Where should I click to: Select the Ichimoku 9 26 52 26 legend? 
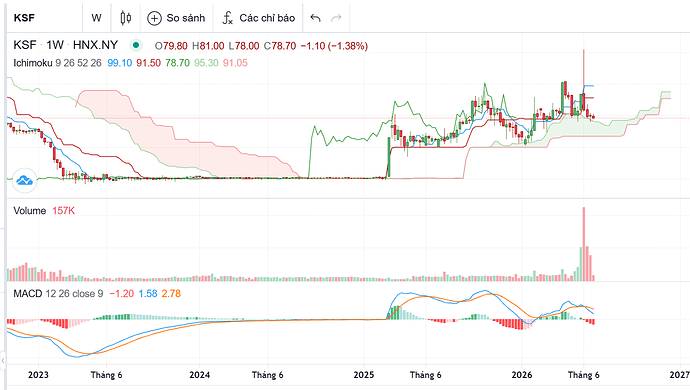(x=57, y=63)
